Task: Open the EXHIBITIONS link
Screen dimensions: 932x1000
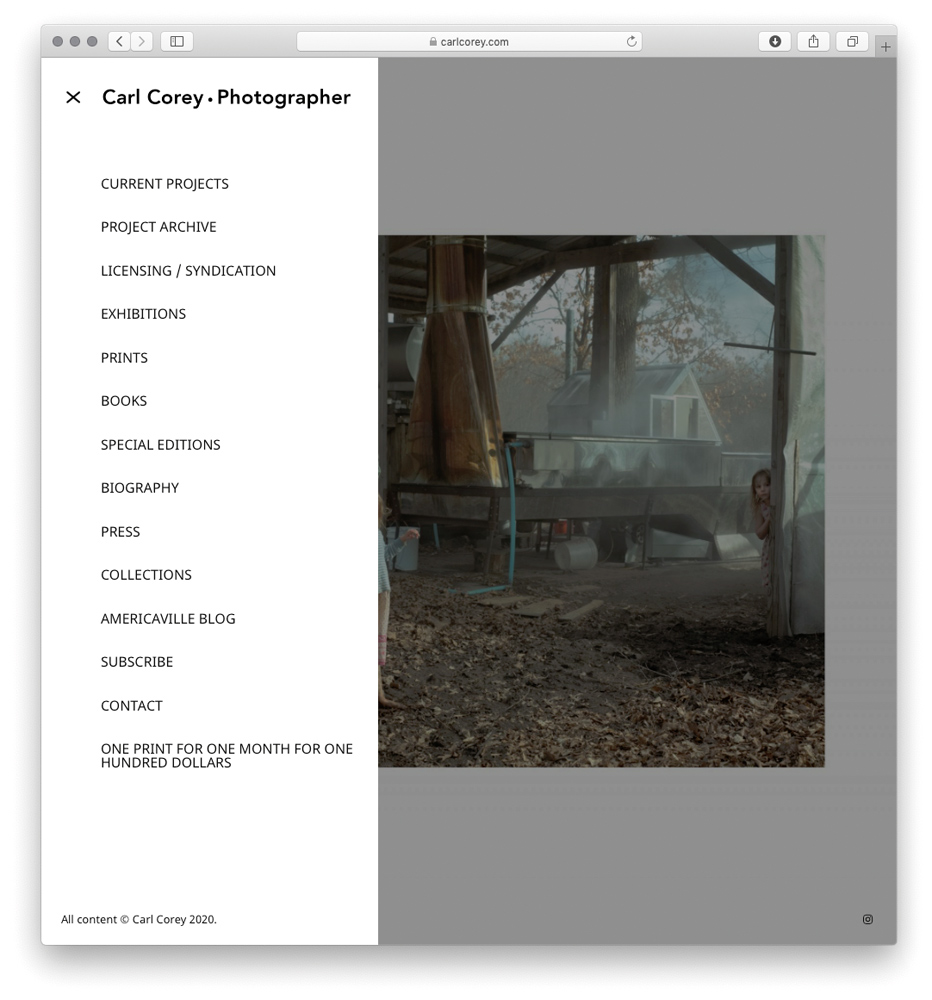Action: point(143,314)
